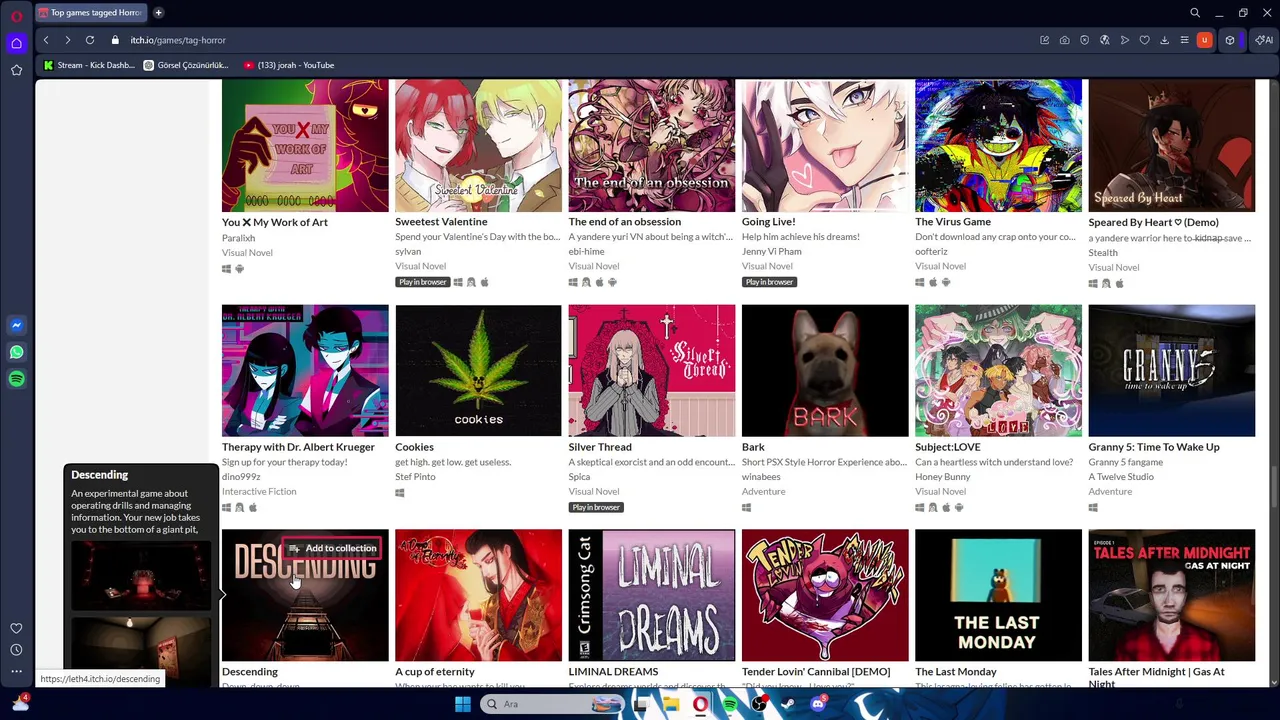1280x720 pixels.
Task: Open LIMINAL DREAMS game thumbnail
Action: pos(652,595)
